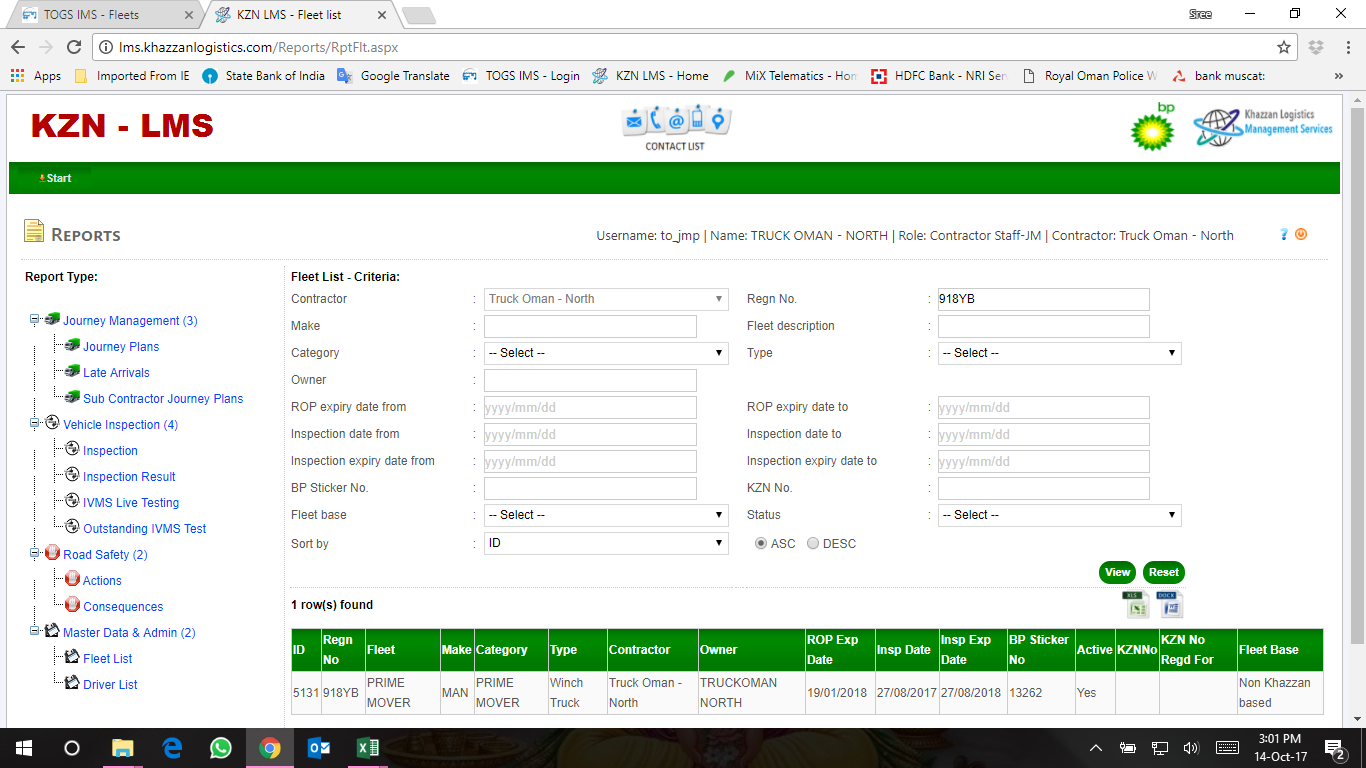Open WhatsApp from the taskbar

tap(220, 748)
